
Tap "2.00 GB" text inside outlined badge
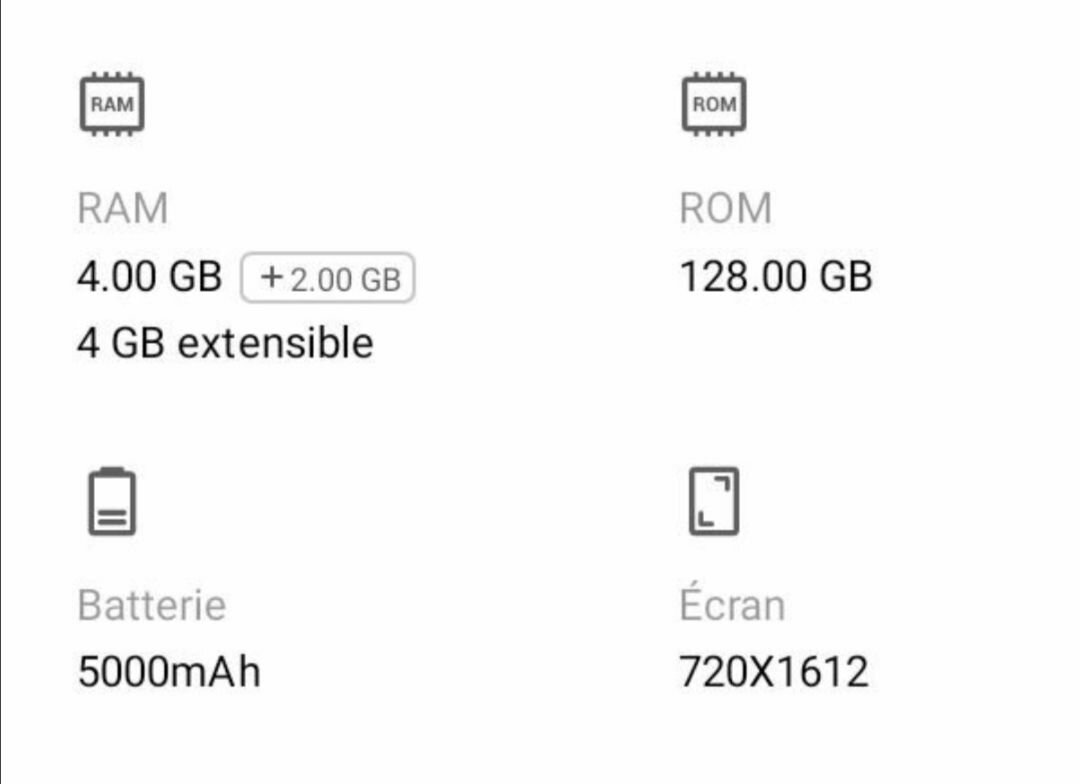(345, 280)
